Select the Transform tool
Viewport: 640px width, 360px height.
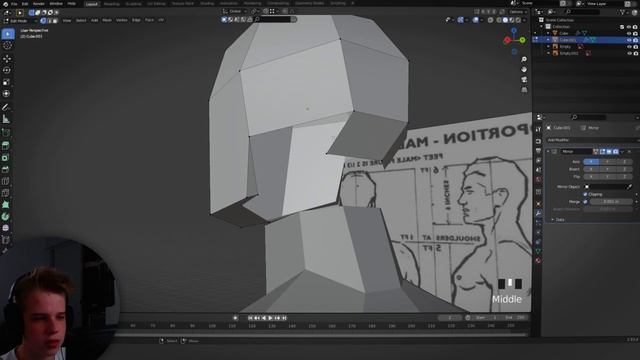click(7, 94)
